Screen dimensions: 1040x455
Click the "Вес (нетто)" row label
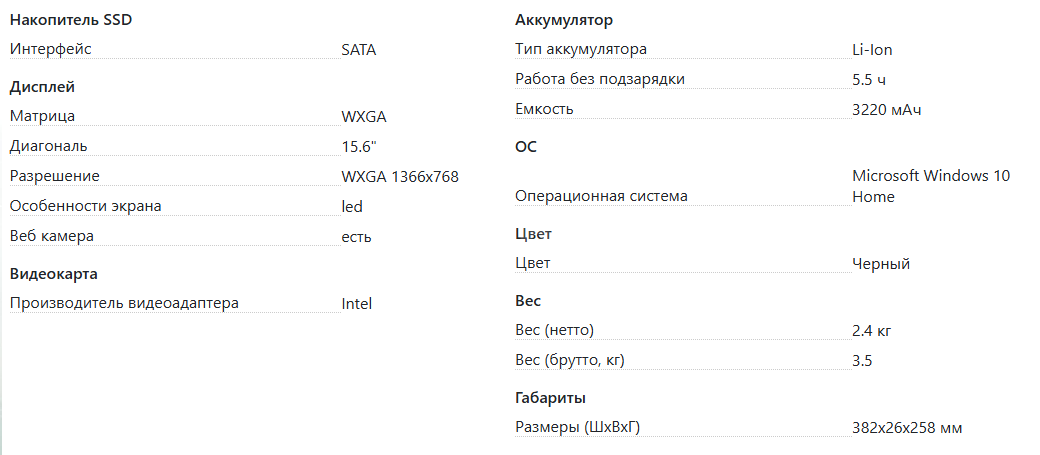point(561,330)
